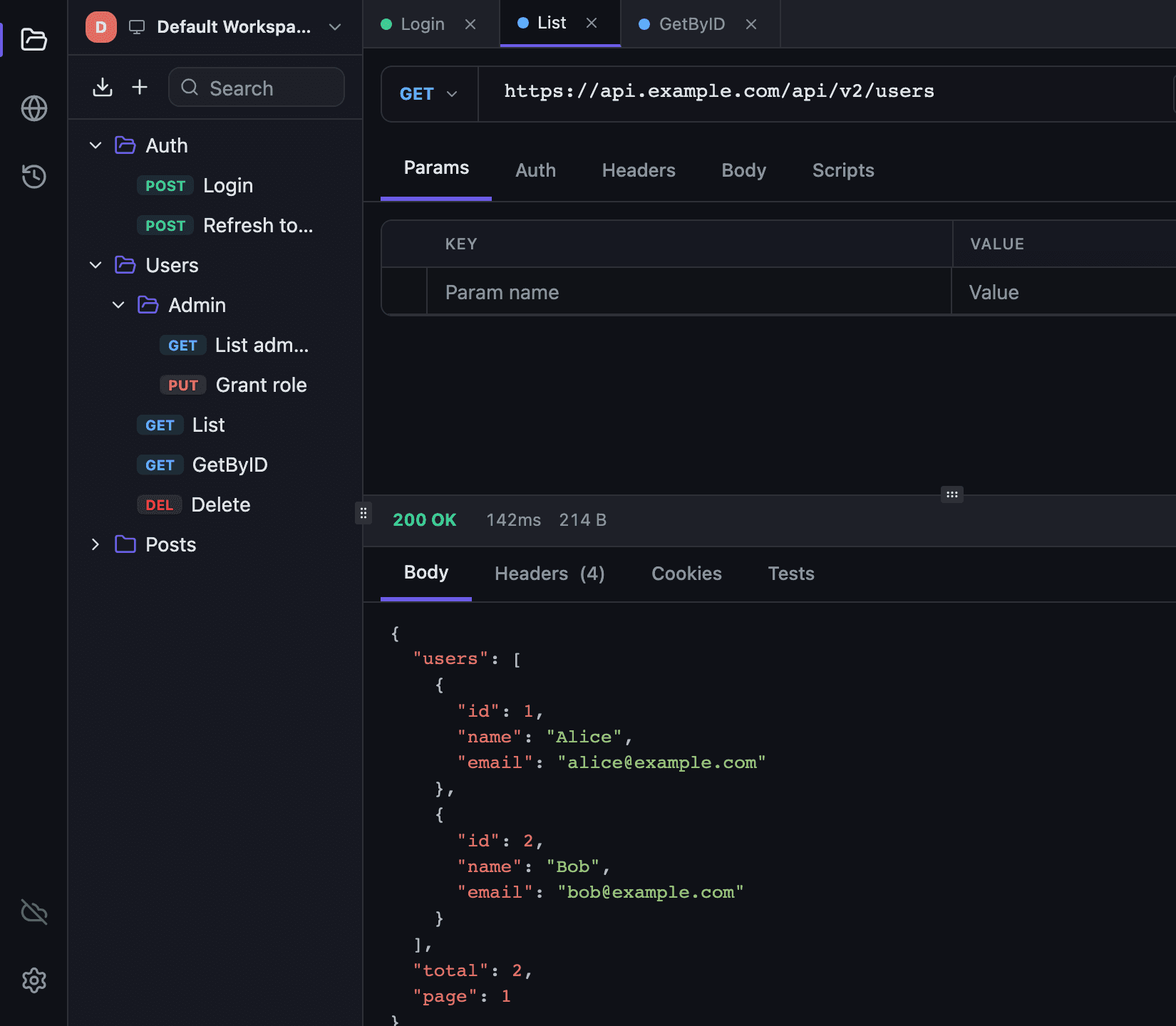The width and height of the screenshot is (1176, 1026).
Task: Click the import download icon
Action: pyautogui.click(x=103, y=87)
